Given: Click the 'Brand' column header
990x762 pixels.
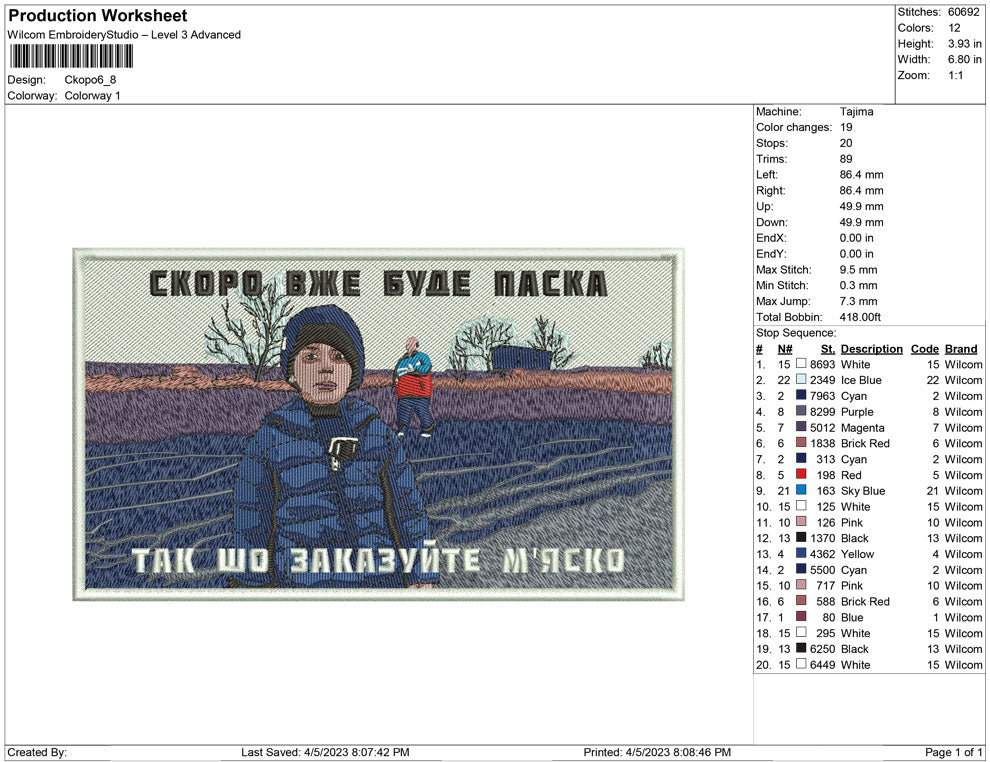Looking at the screenshot, I should click(x=961, y=349).
